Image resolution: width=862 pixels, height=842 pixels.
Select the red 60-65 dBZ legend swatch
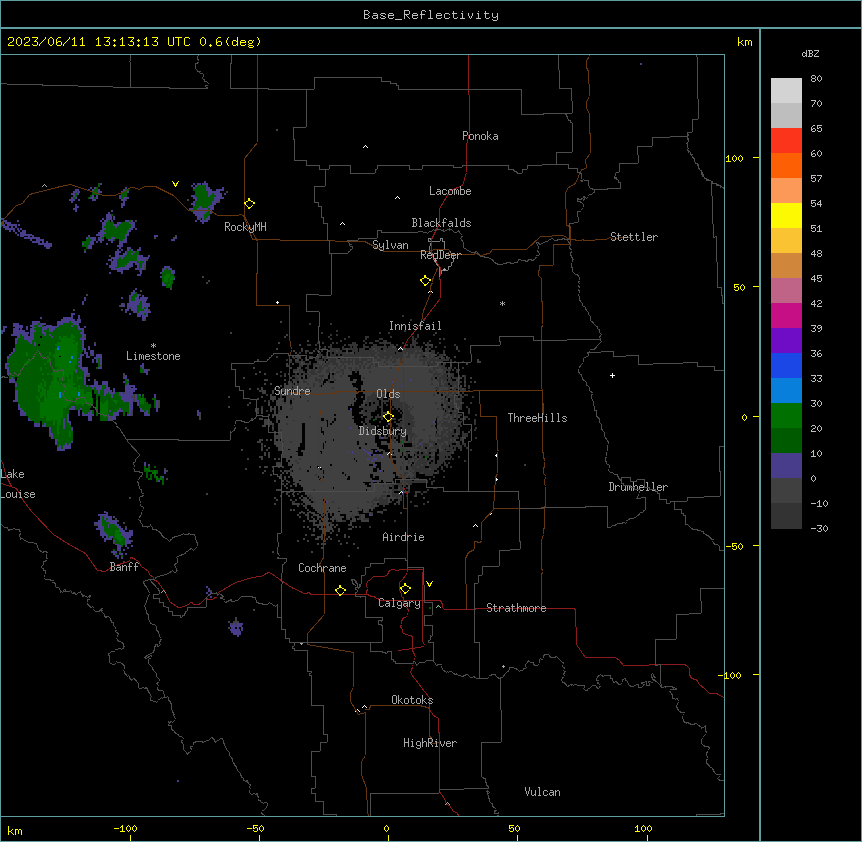[x=786, y=140]
